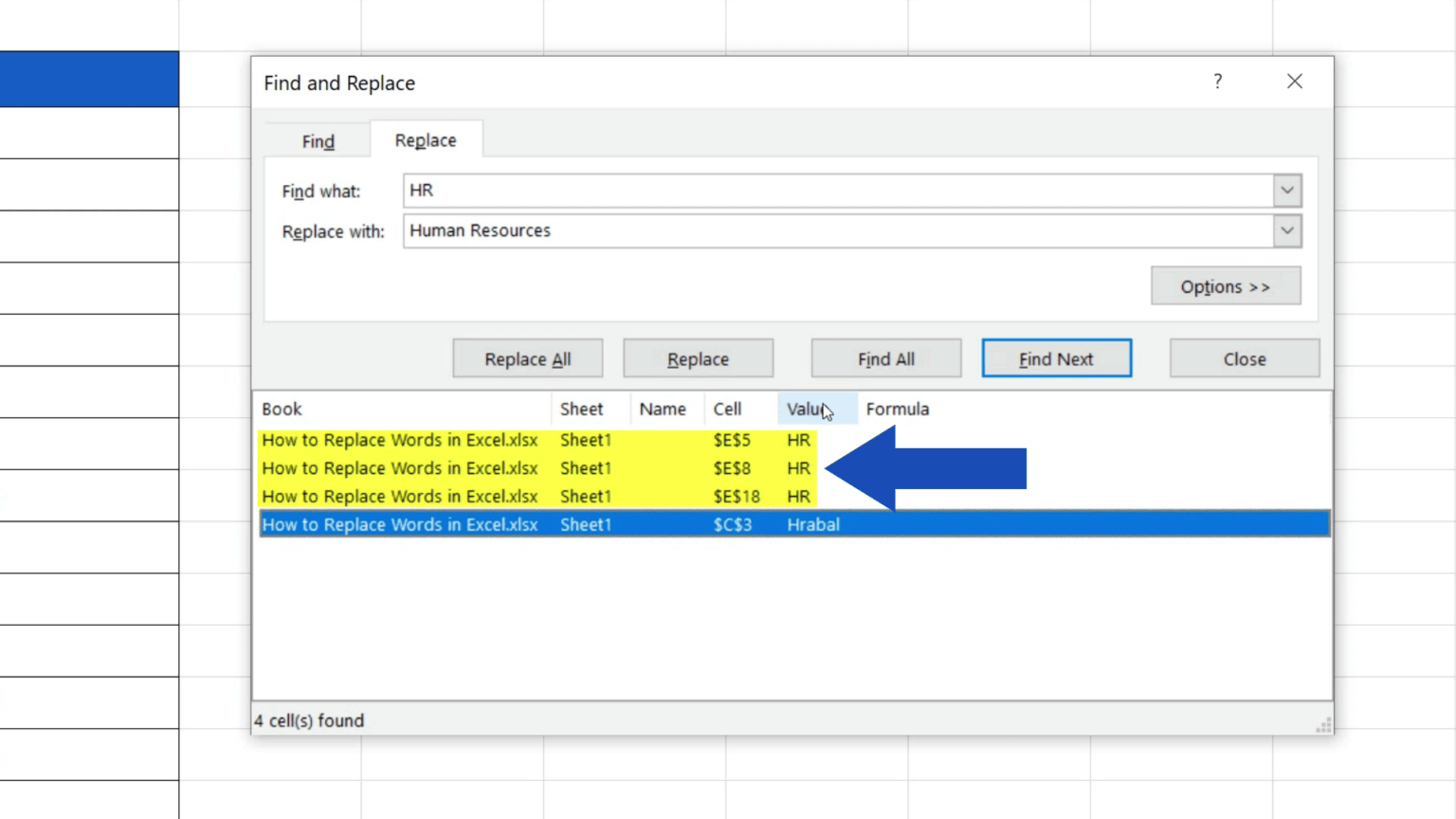Expand advanced search Options
1456x819 pixels.
(x=1225, y=286)
